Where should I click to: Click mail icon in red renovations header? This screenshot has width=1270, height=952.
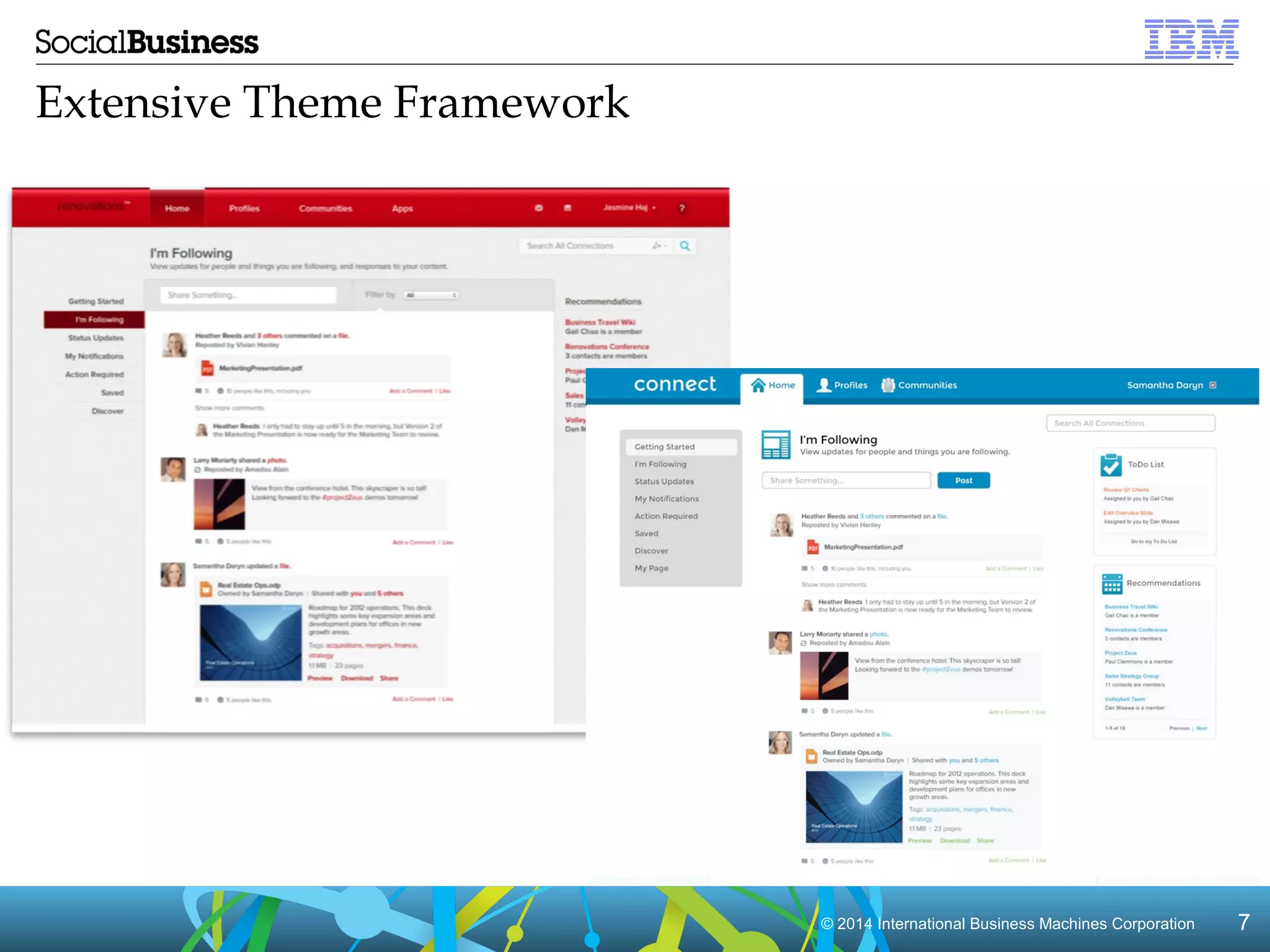tap(539, 208)
